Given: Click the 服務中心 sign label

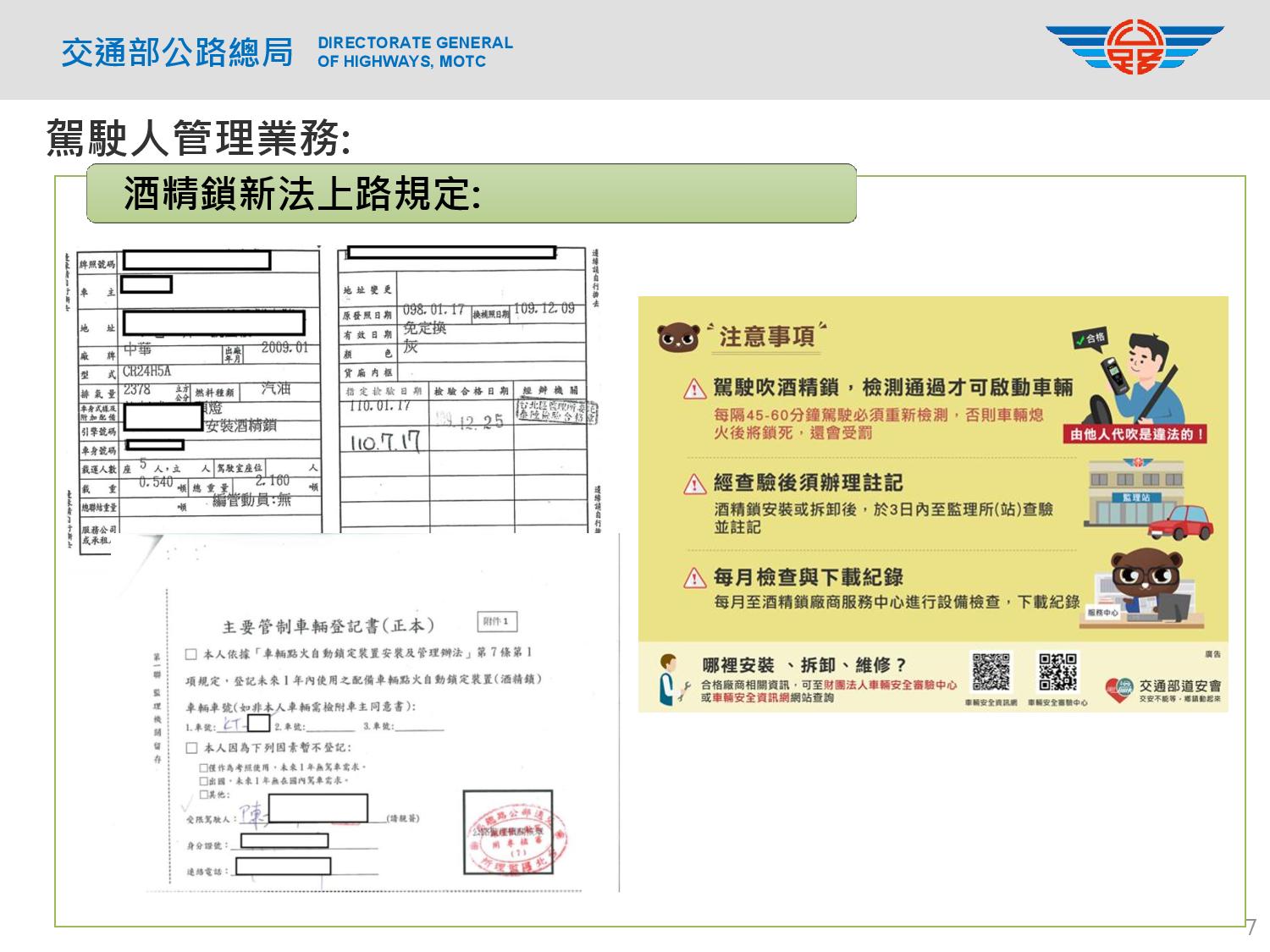Looking at the screenshot, I should point(1102,613).
